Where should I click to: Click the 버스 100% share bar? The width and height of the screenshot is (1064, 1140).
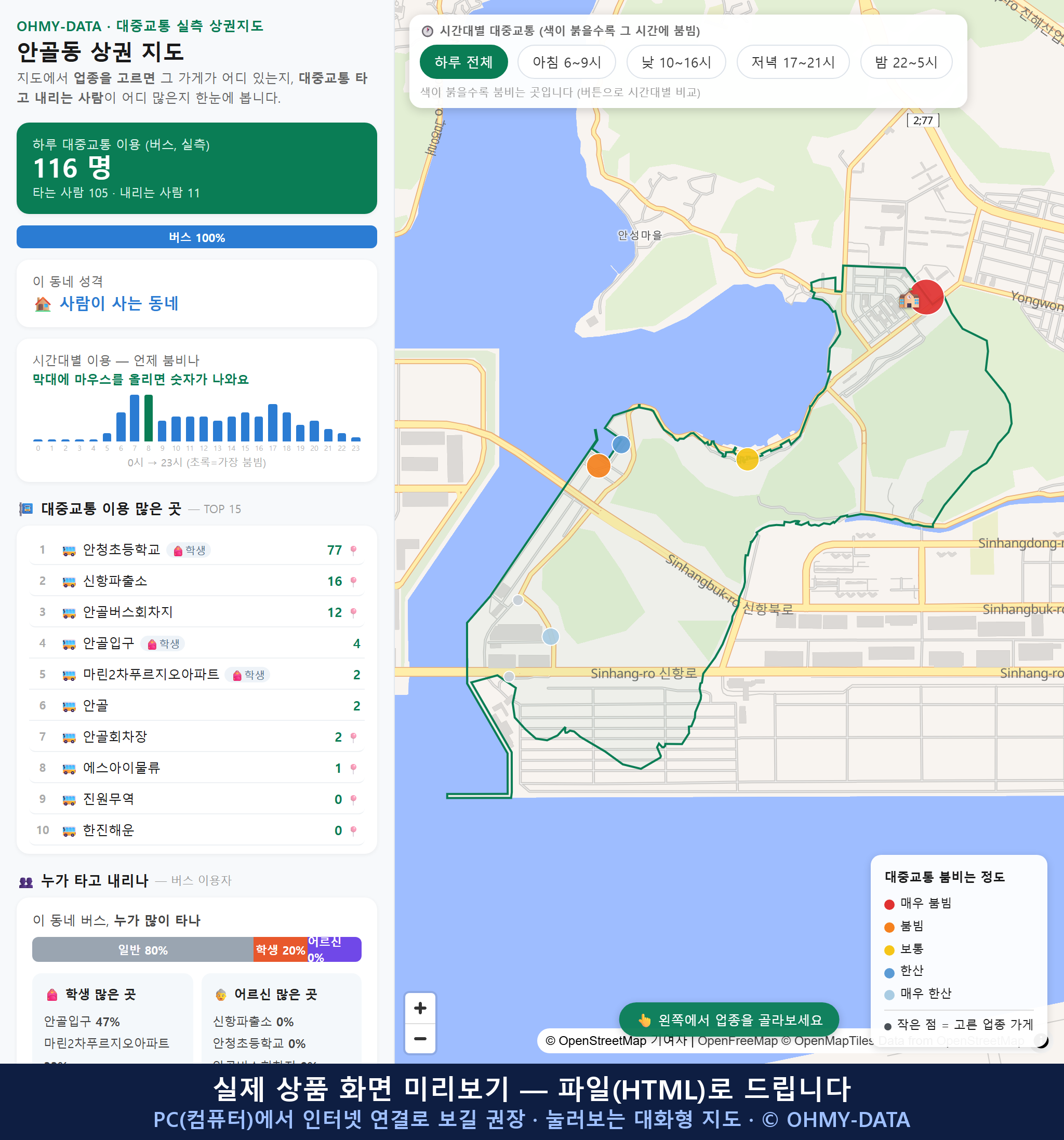[197, 237]
